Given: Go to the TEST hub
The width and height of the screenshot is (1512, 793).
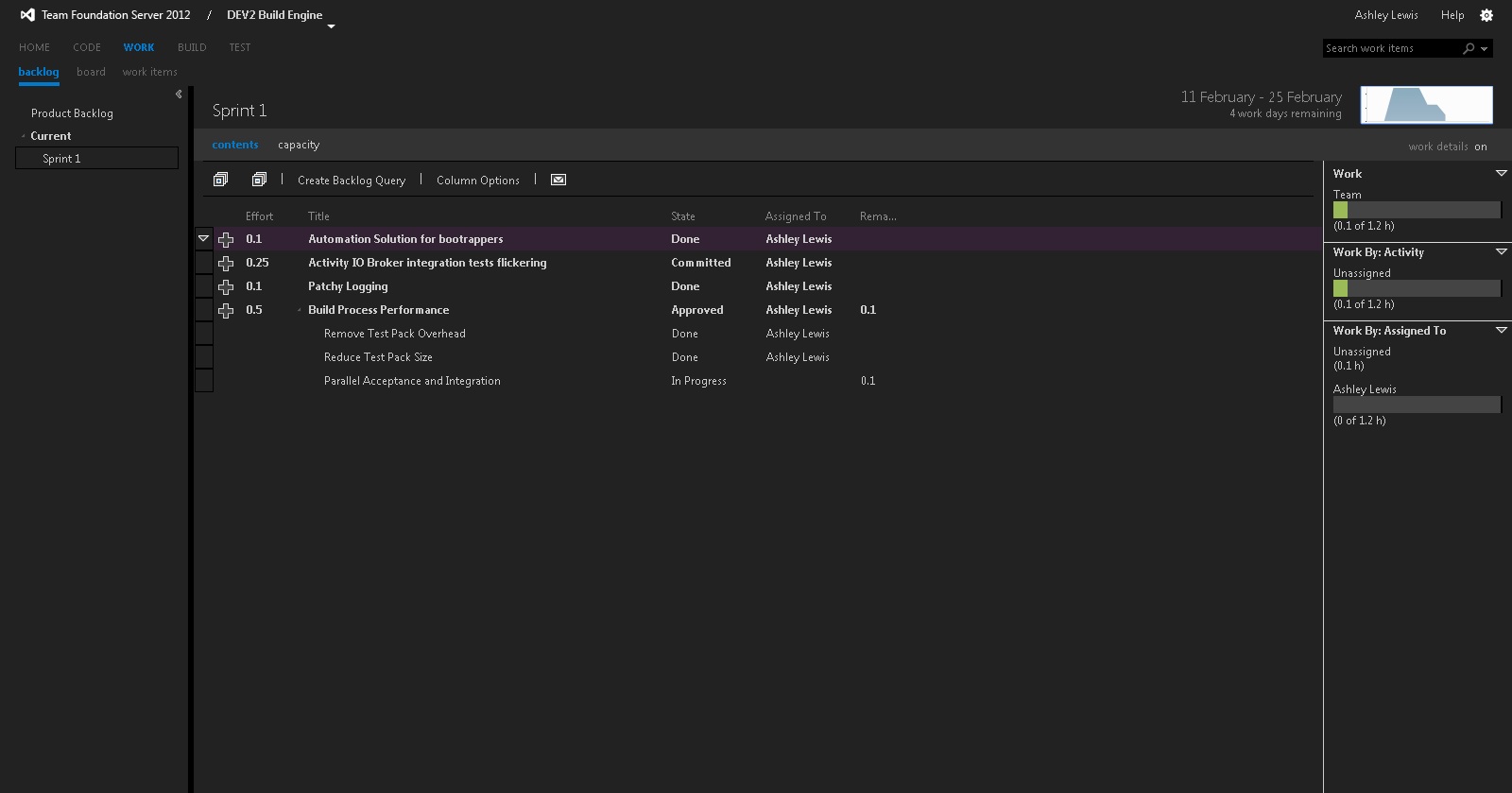Looking at the screenshot, I should click(240, 47).
